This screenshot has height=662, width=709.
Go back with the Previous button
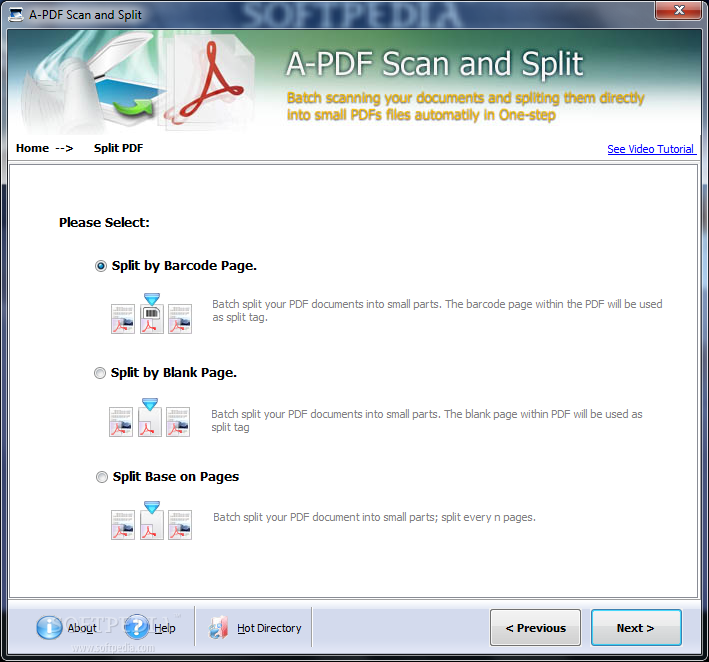coord(535,628)
